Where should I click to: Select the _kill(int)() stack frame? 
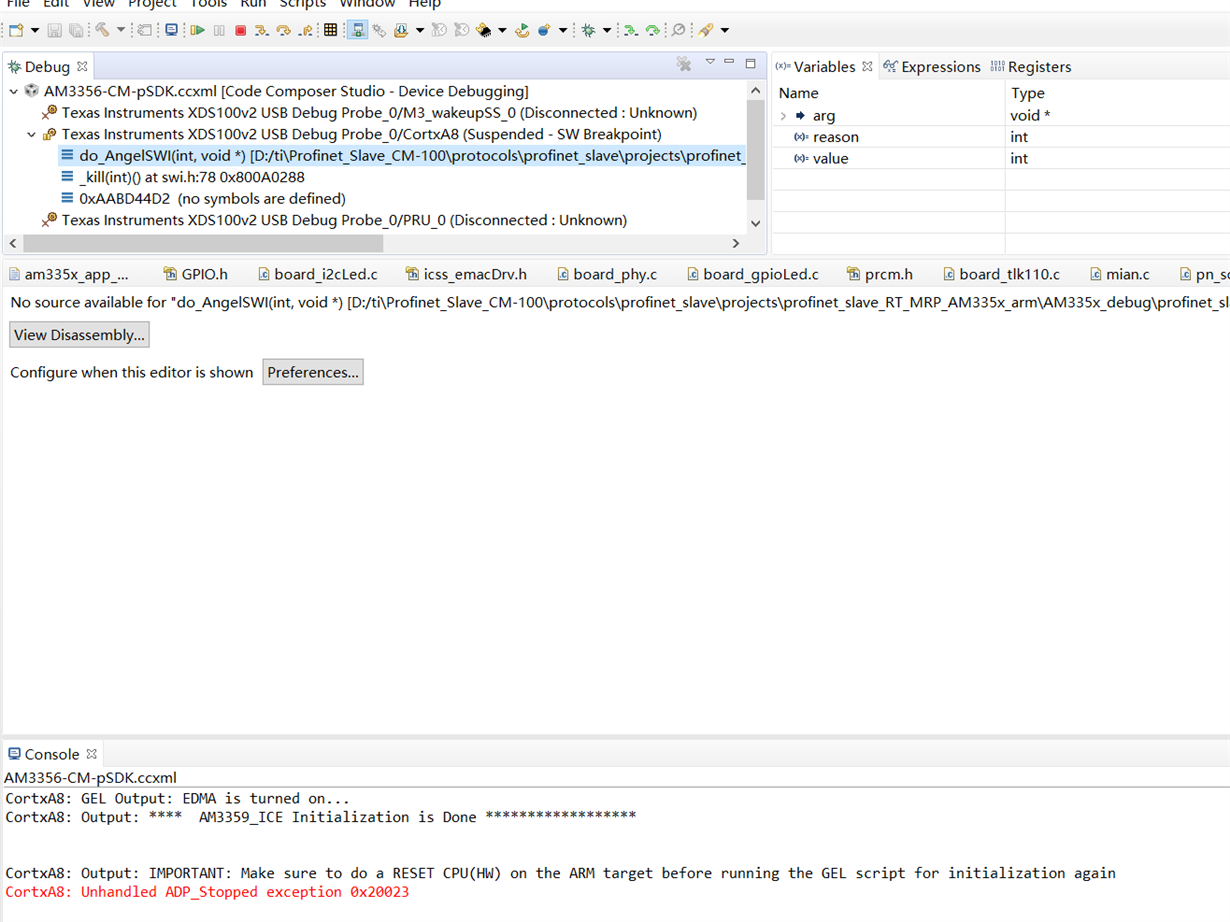[183, 177]
